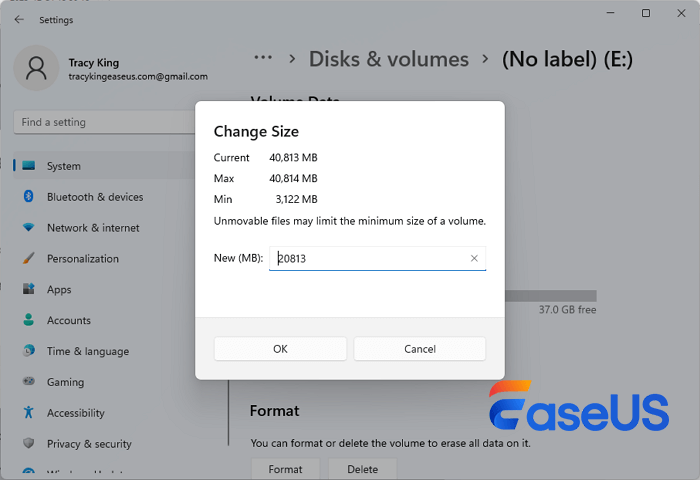The height and width of the screenshot is (480, 700).
Task: Click the Privacy shield icon
Action: [x=29, y=443]
